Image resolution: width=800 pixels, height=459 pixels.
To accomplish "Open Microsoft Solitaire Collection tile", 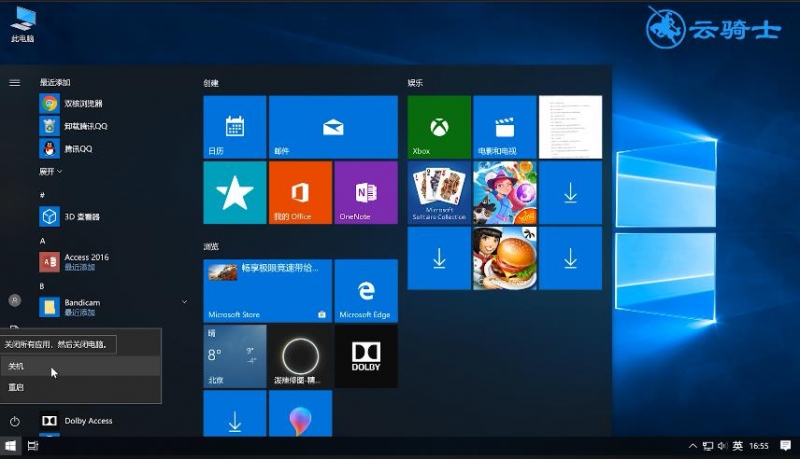I will click(439, 193).
